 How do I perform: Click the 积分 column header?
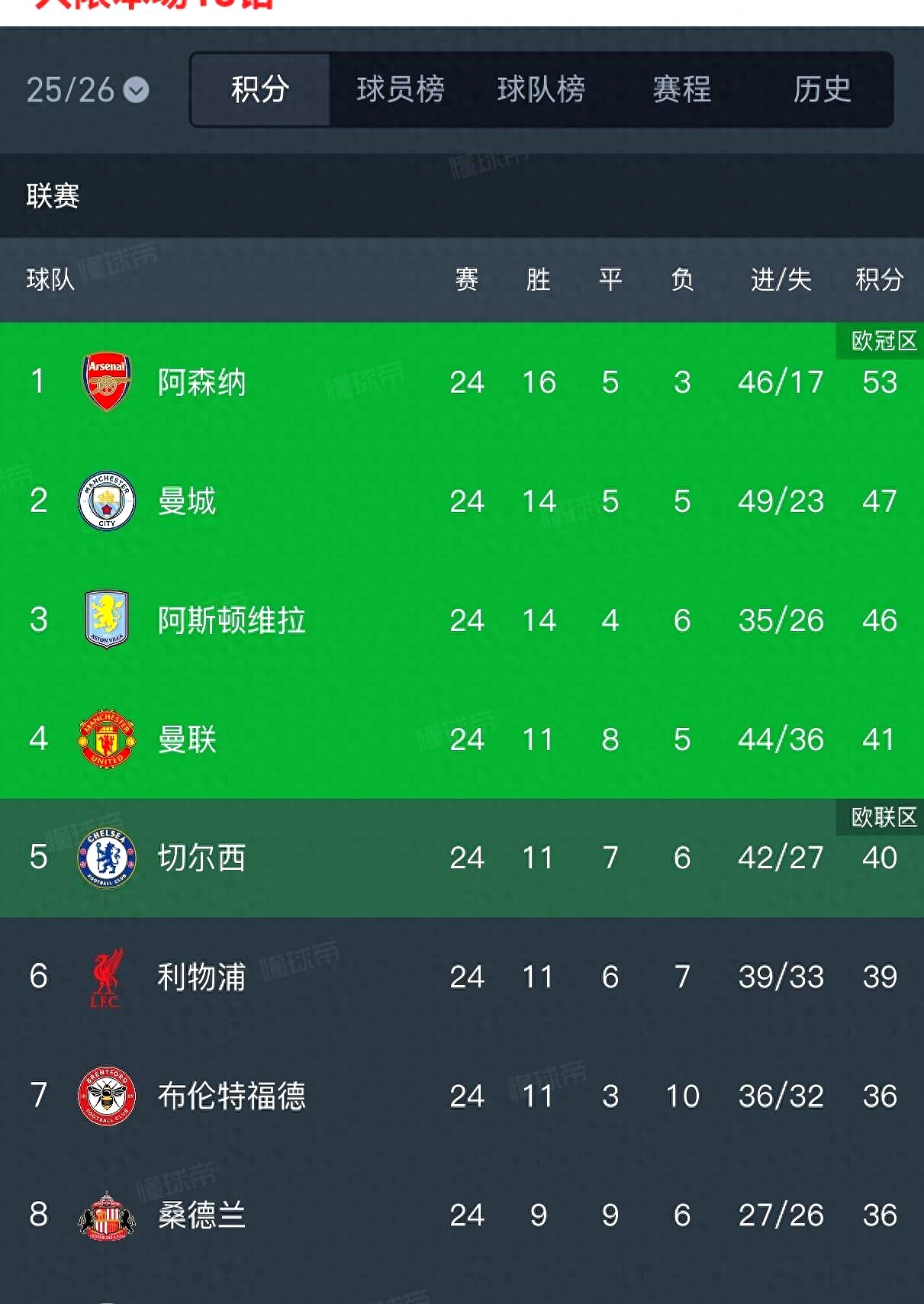(879, 279)
